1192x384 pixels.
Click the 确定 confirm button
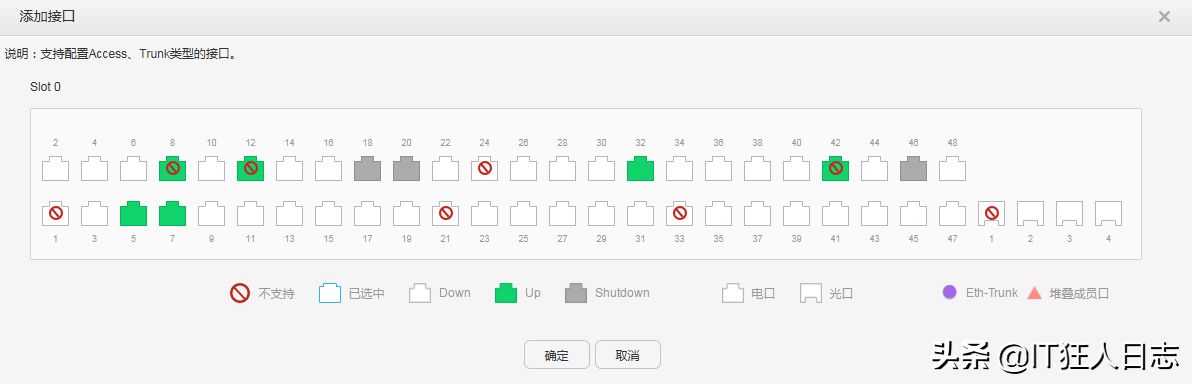click(x=556, y=354)
